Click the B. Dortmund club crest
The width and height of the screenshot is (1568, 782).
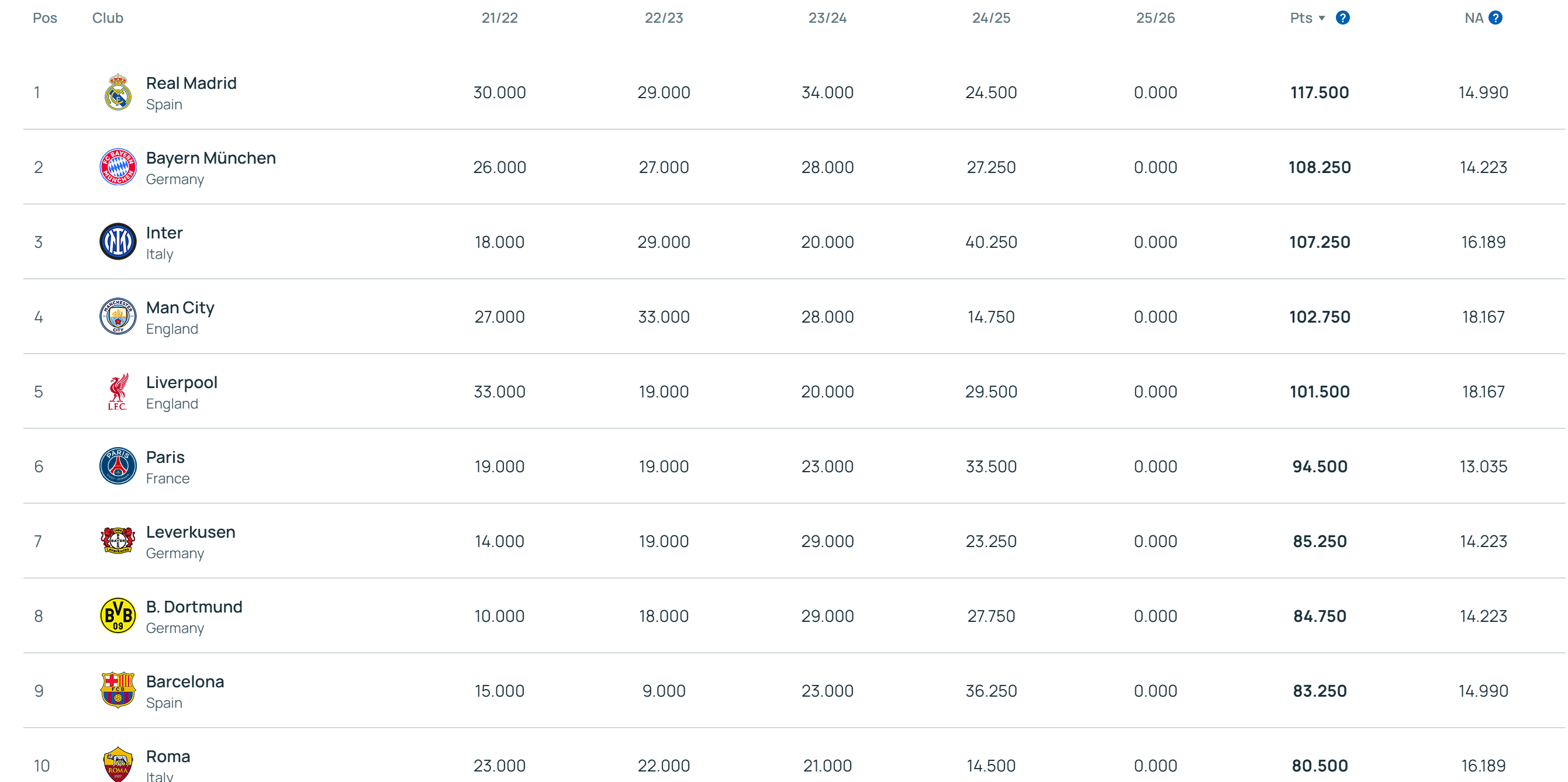coord(118,616)
